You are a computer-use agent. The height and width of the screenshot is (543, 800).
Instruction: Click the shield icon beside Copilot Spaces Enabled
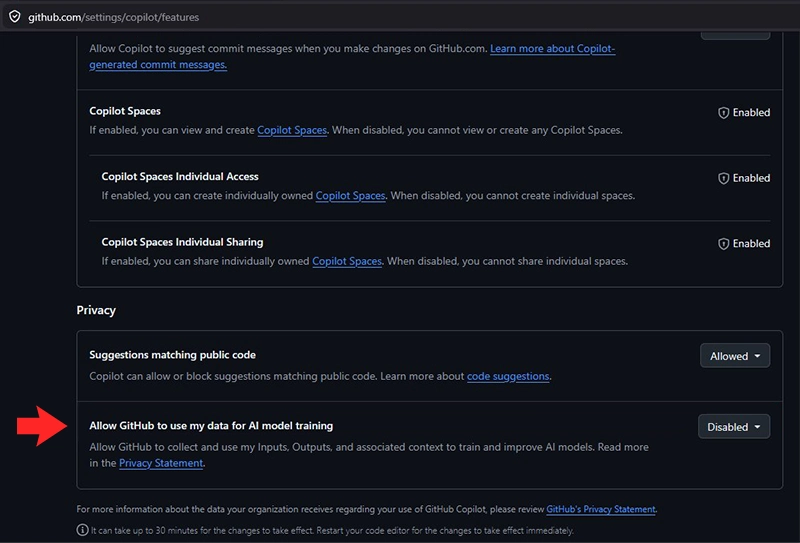click(x=723, y=113)
